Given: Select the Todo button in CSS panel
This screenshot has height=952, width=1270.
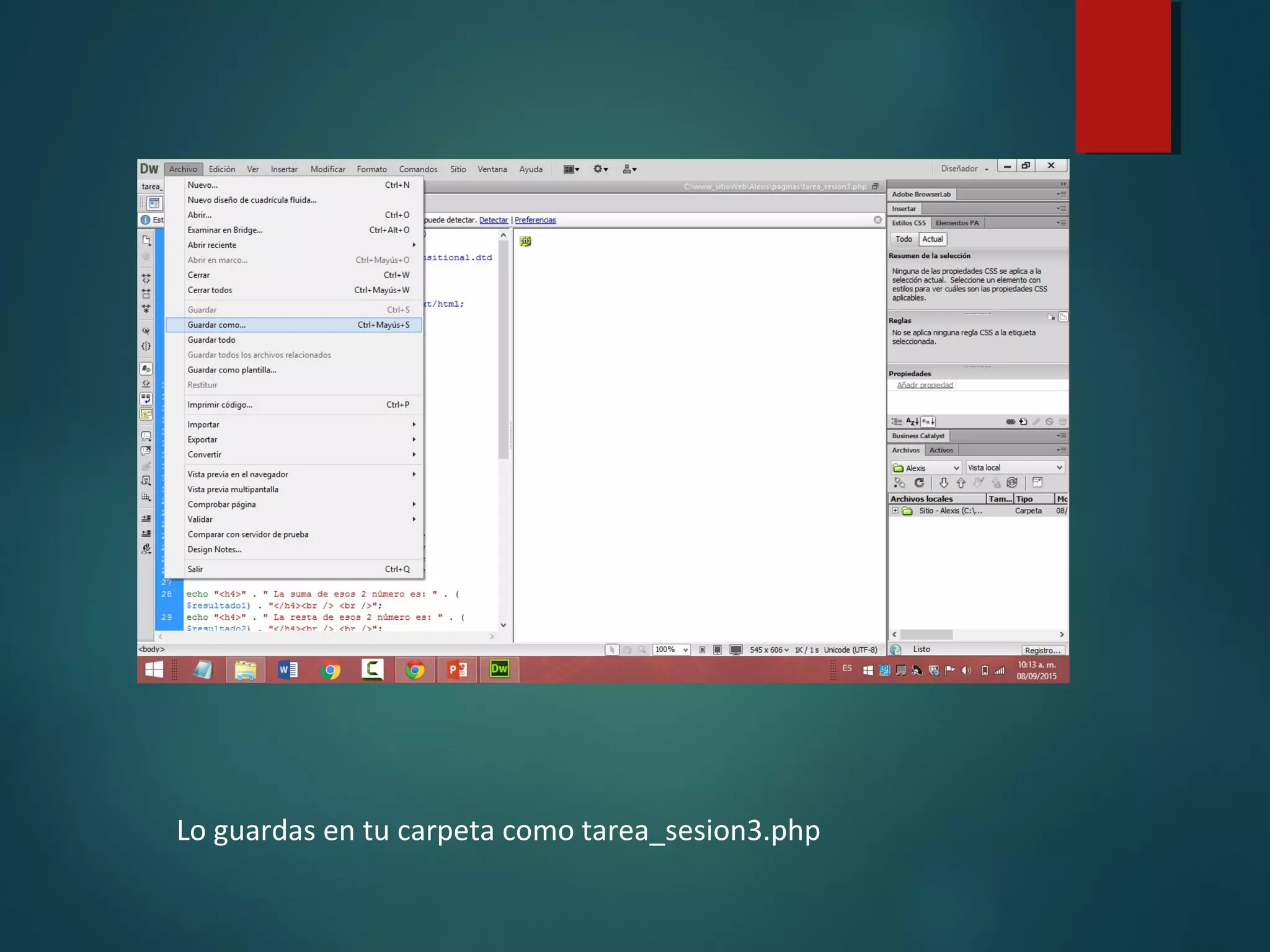Looking at the screenshot, I should 904,239.
